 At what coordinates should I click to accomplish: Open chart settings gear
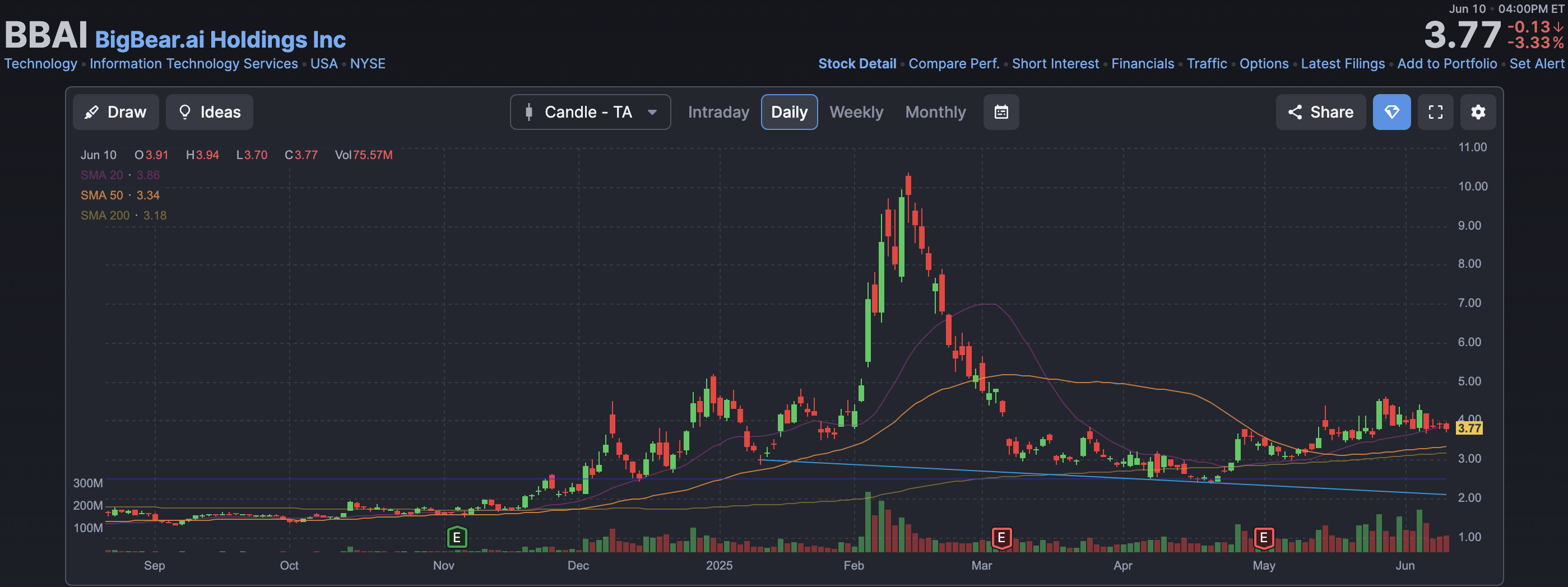(1478, 112)
